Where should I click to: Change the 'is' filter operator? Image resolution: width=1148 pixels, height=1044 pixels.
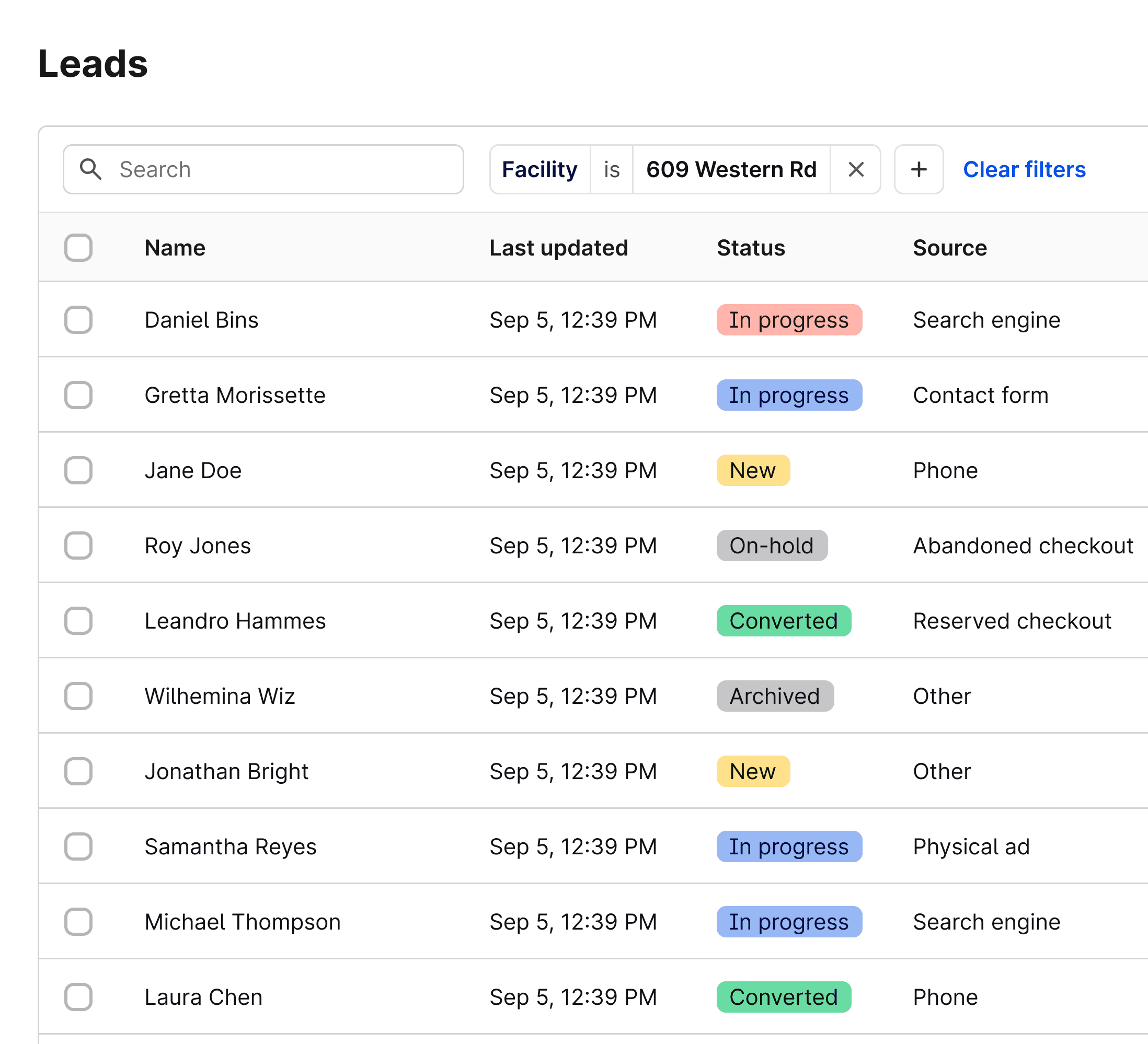click(x=611, y=169)
